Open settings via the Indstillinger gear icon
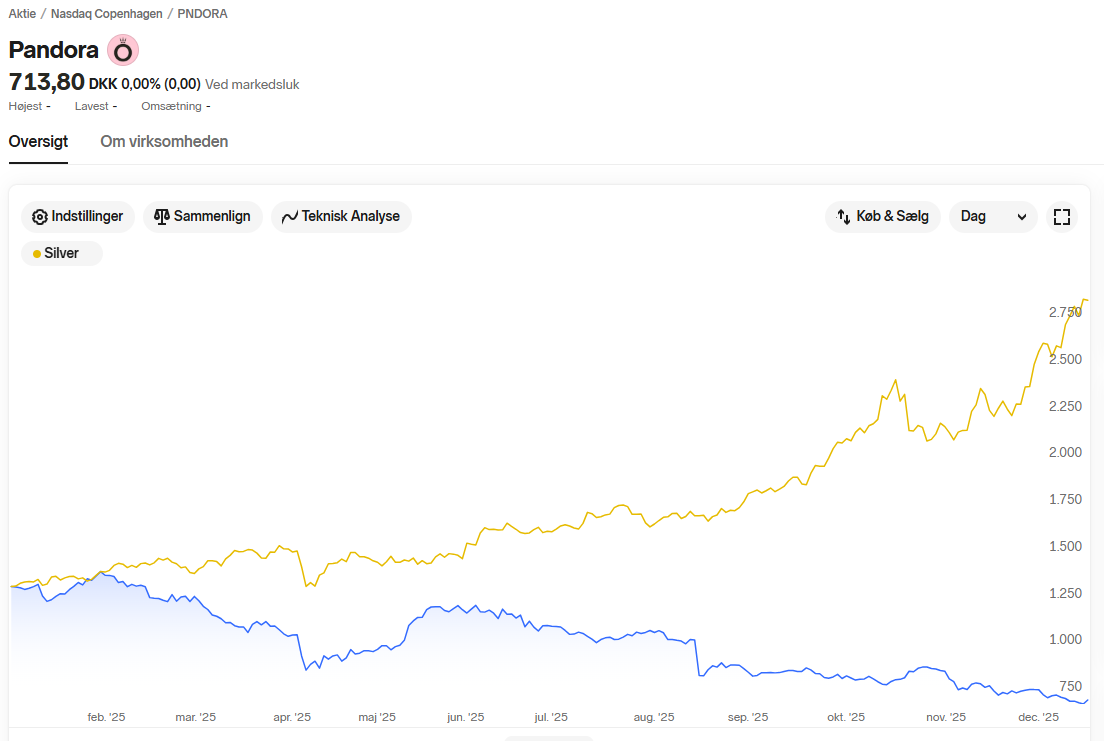 click(39, 217)
